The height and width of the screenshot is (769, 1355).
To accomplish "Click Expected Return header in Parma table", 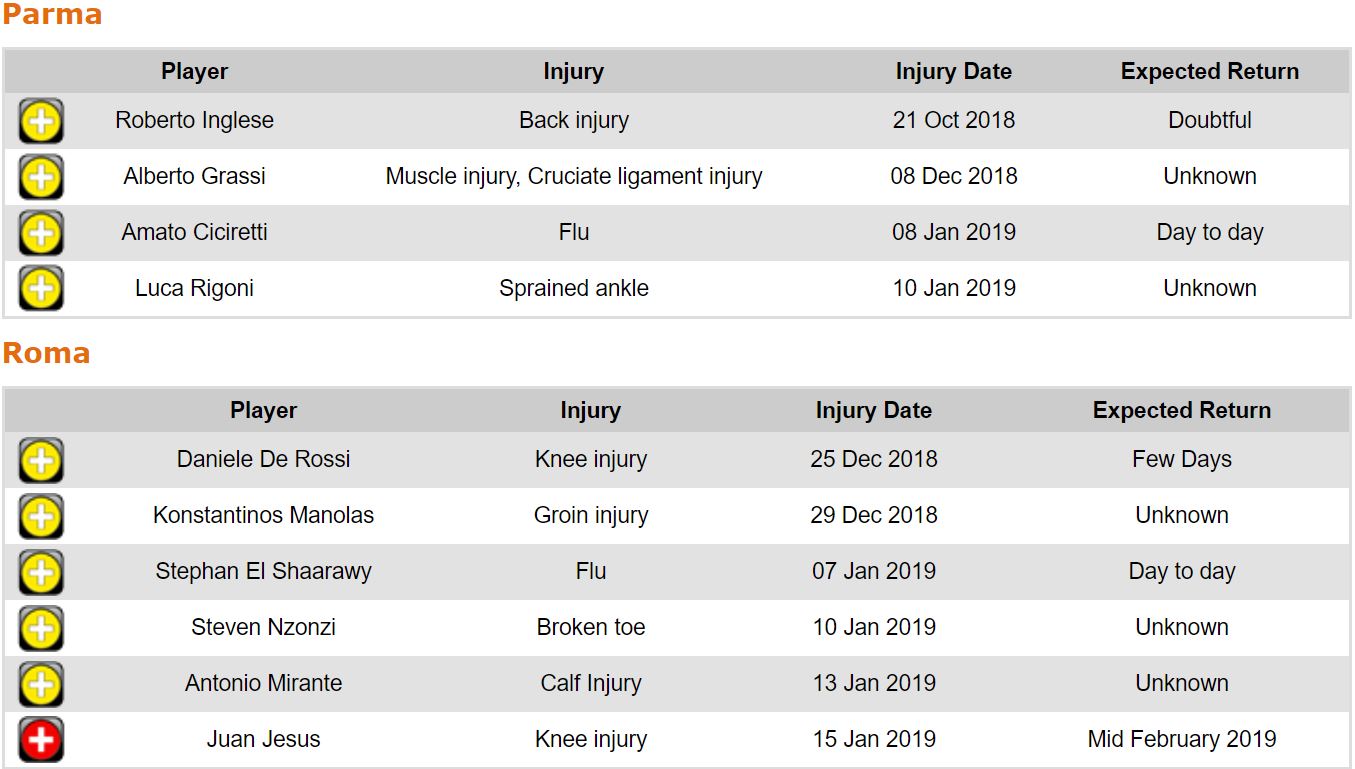I will pos(1209,71).
